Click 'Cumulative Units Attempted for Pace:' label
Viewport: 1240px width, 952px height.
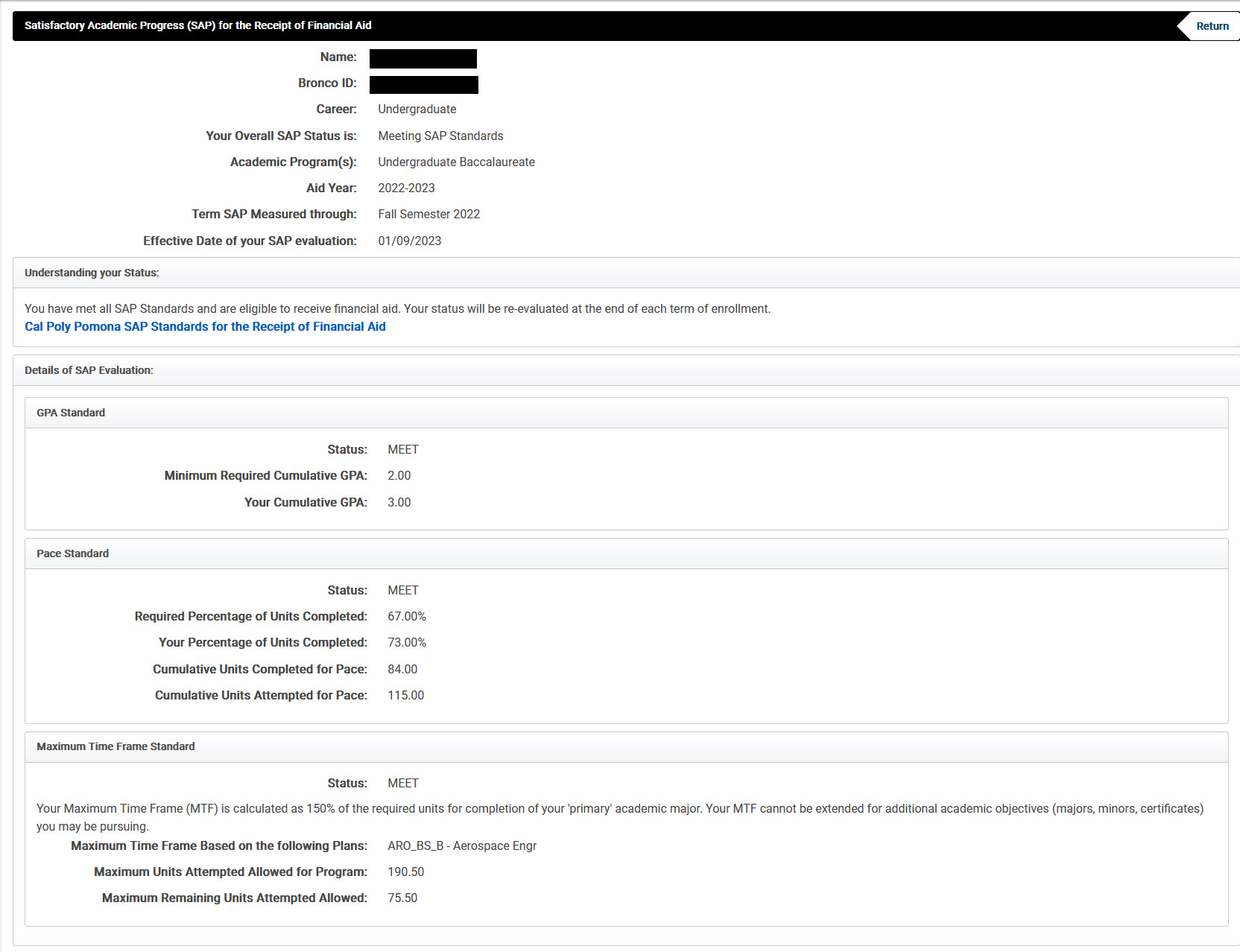click(261, 695)
